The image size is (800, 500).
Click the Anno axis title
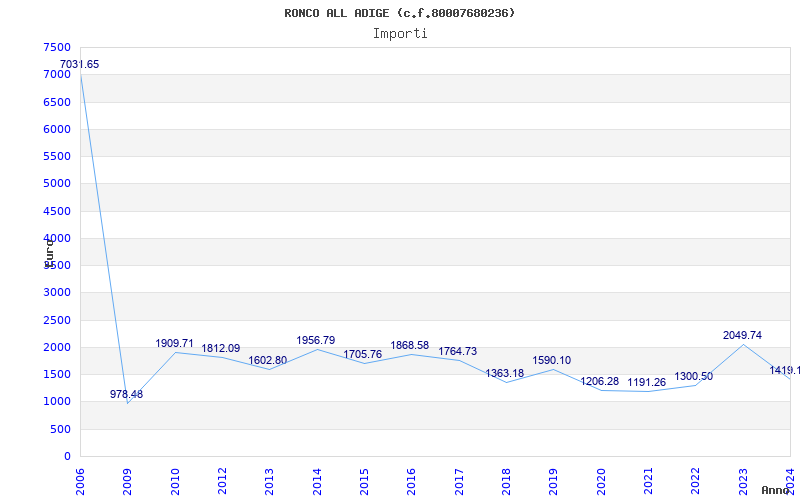pyautogui.click(x=776, y=490)
